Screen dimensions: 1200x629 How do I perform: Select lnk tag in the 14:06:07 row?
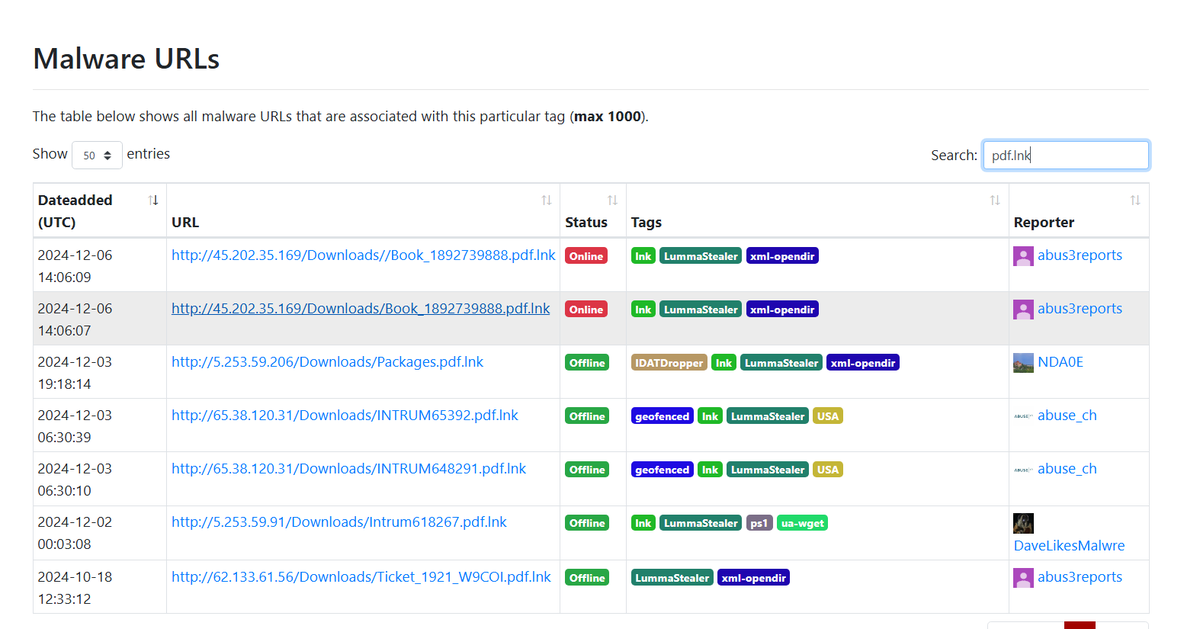(643, 309)
